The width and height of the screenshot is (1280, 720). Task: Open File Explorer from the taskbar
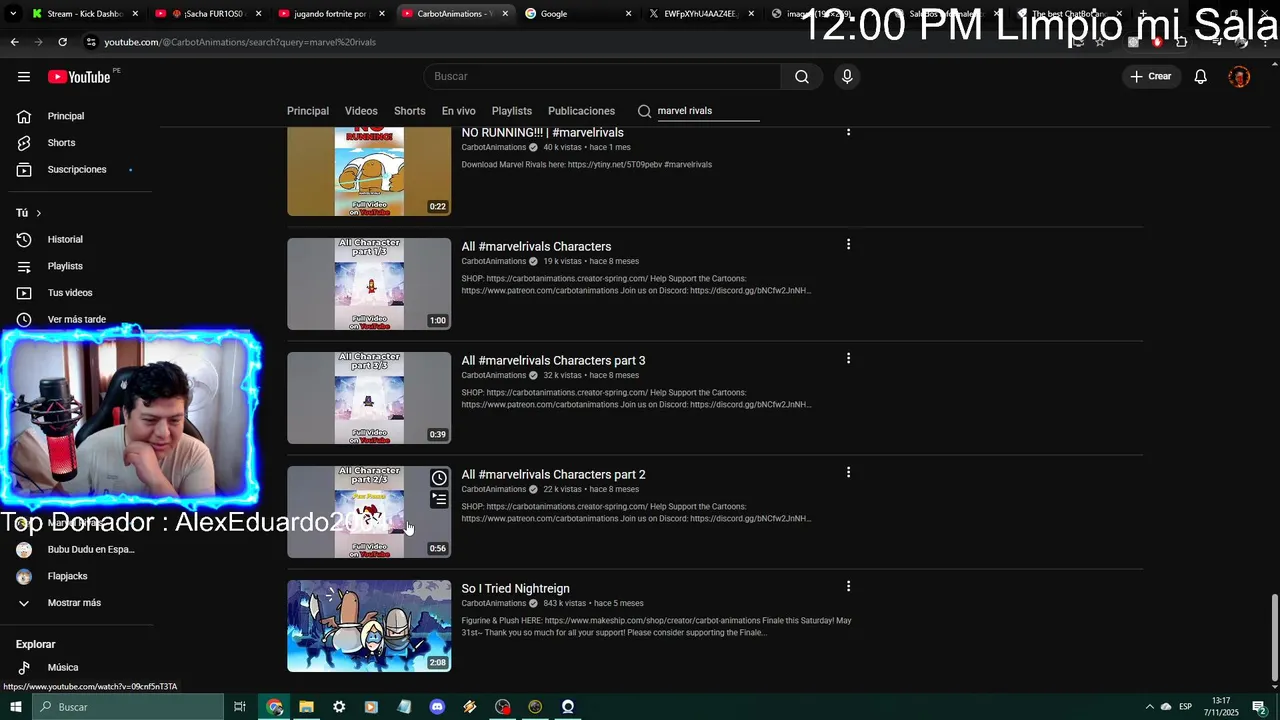306,707
